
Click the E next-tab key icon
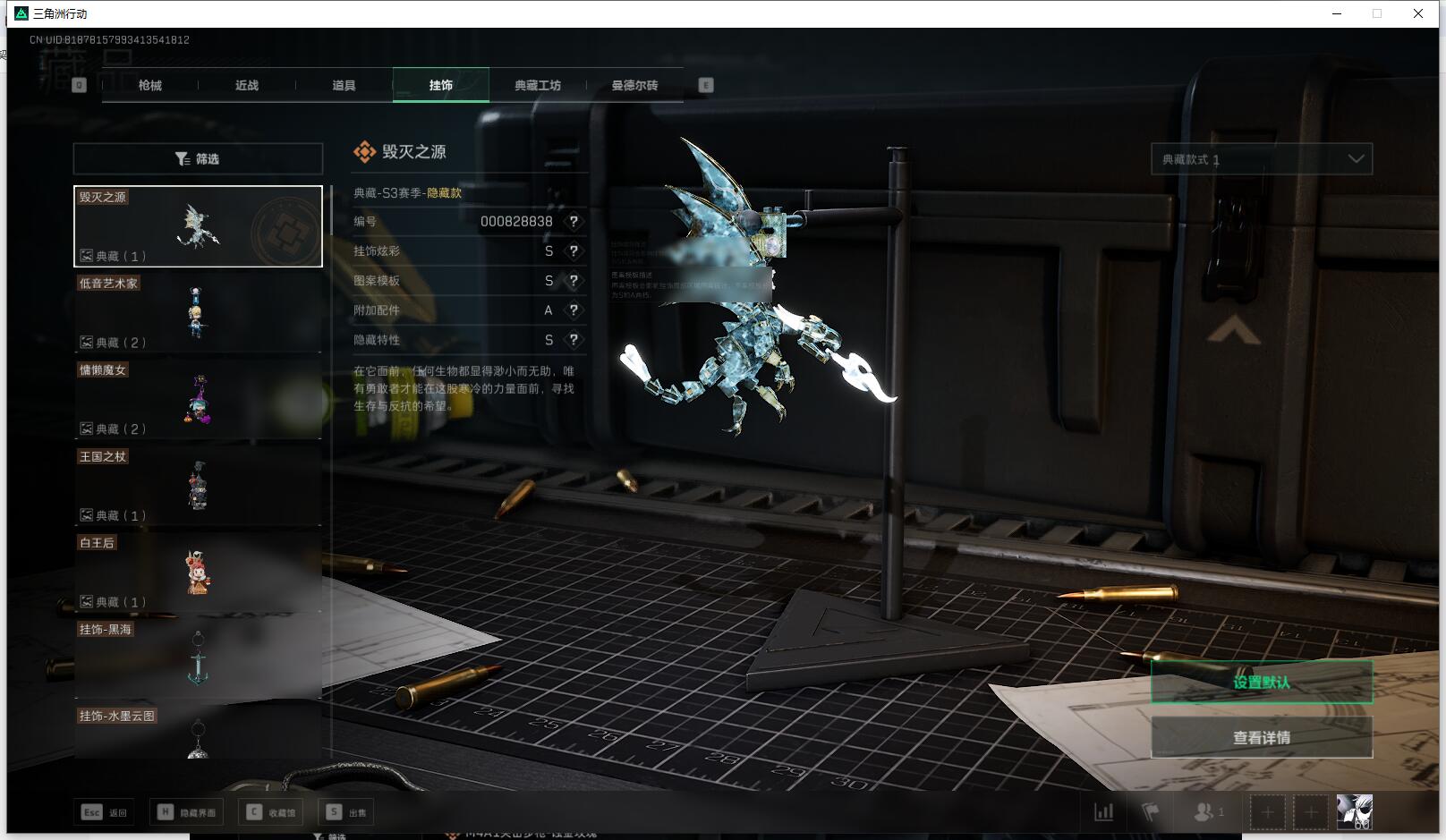tap(706, 85)
